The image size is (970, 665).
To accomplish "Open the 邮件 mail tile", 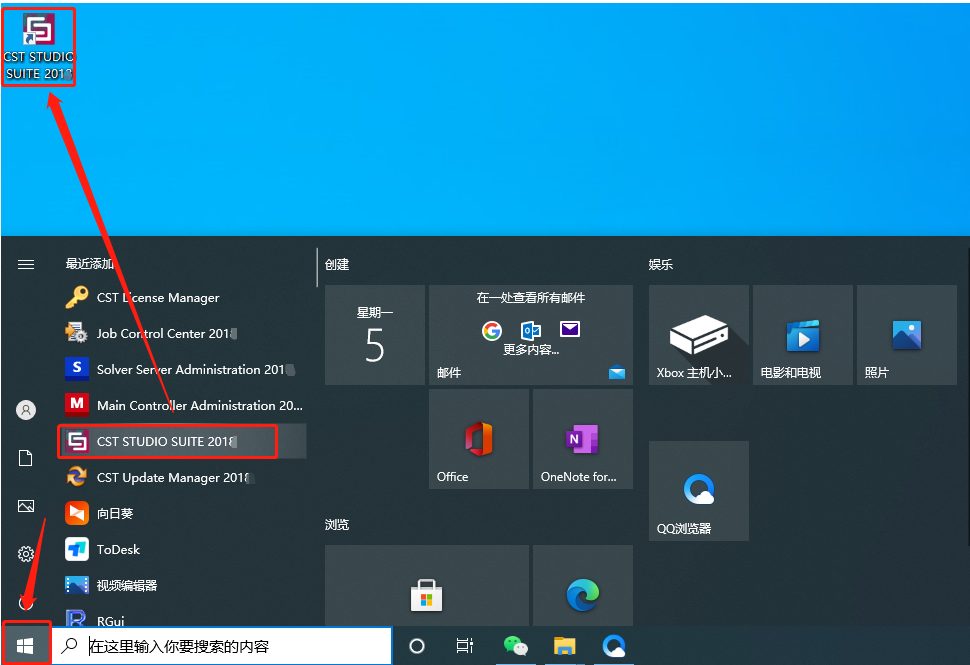I will click(x=531, y=335).
